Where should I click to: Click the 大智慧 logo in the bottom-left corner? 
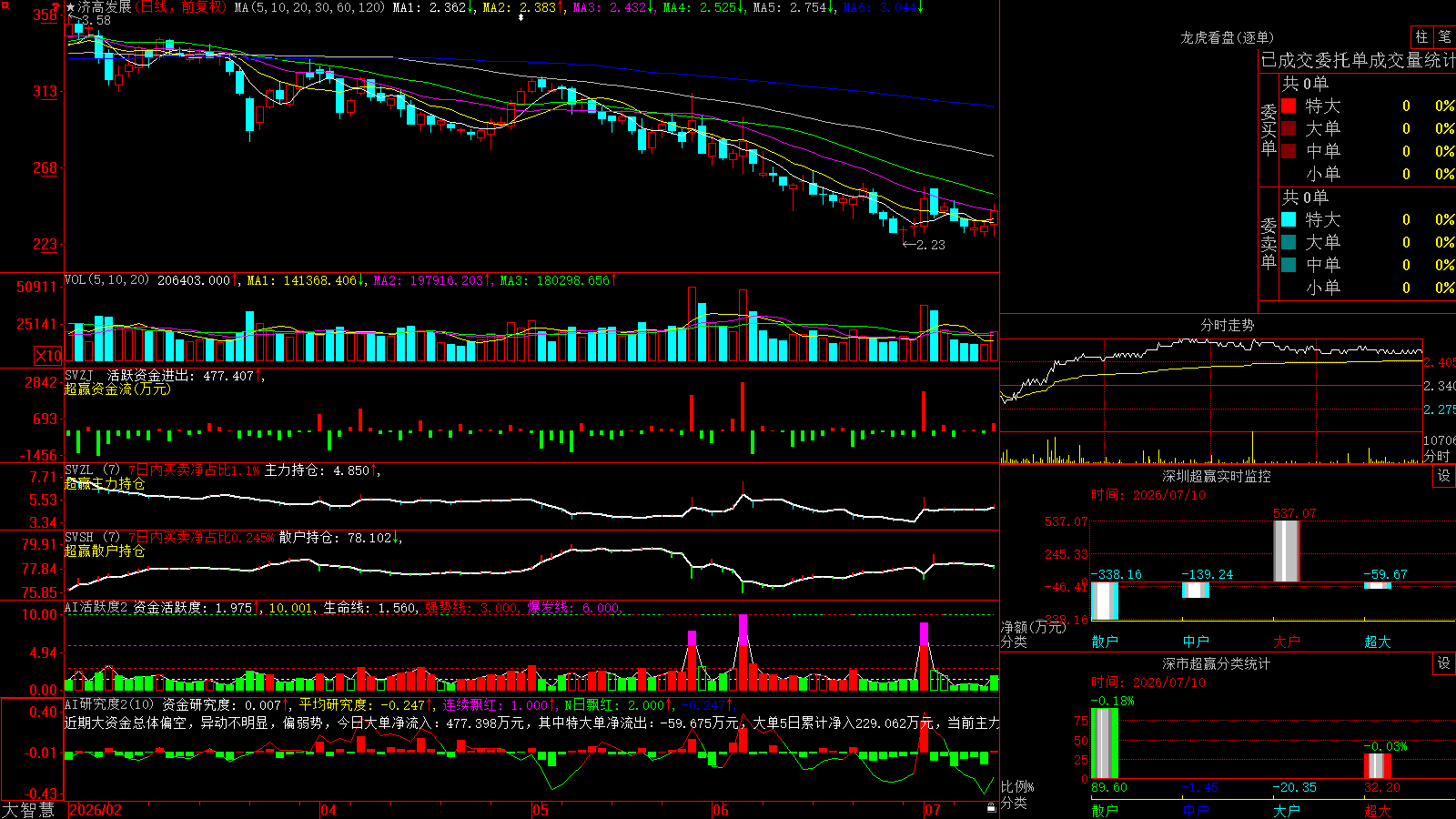tap(28, 810)
